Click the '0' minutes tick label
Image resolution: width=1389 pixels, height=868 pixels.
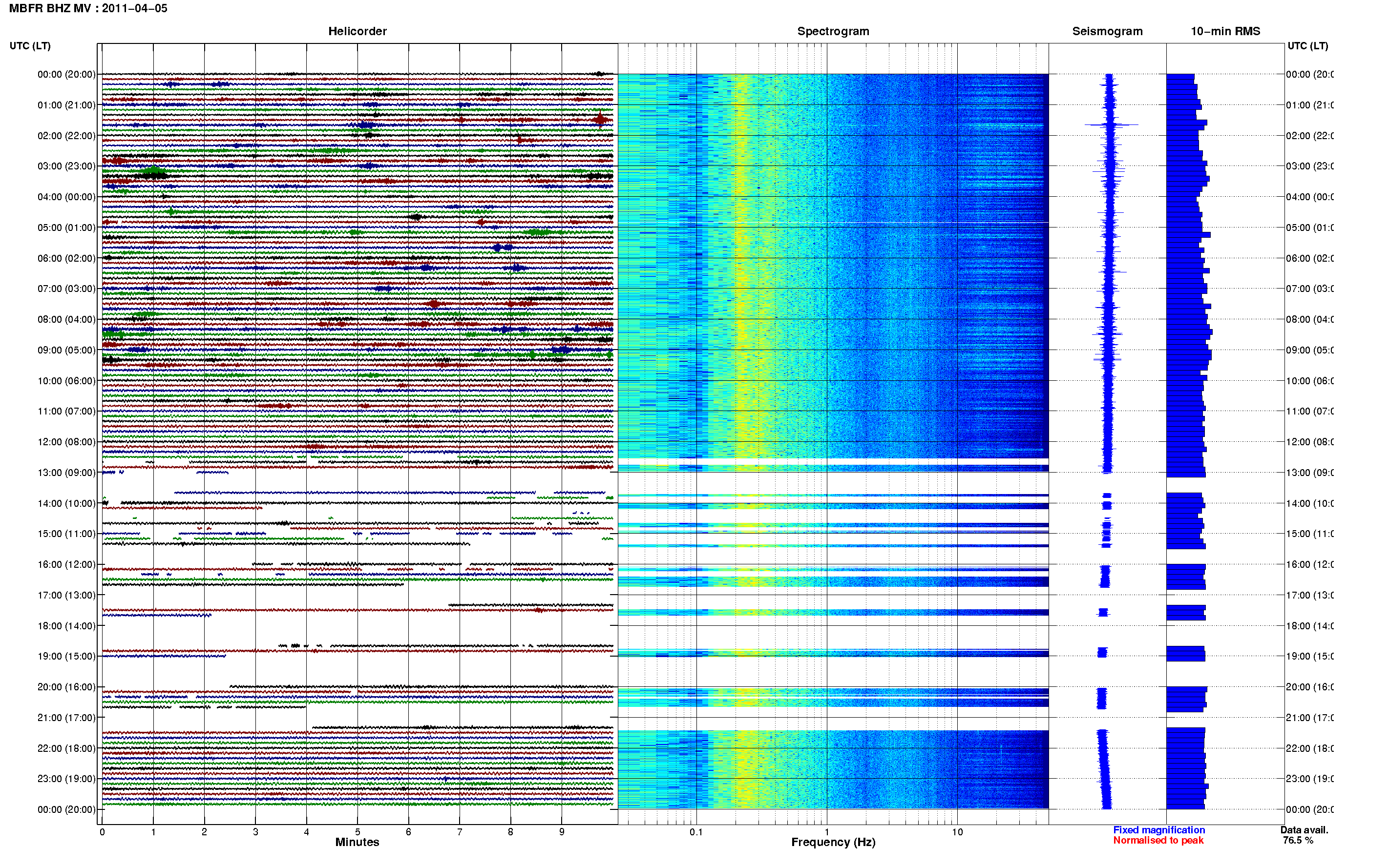[102, 832]
